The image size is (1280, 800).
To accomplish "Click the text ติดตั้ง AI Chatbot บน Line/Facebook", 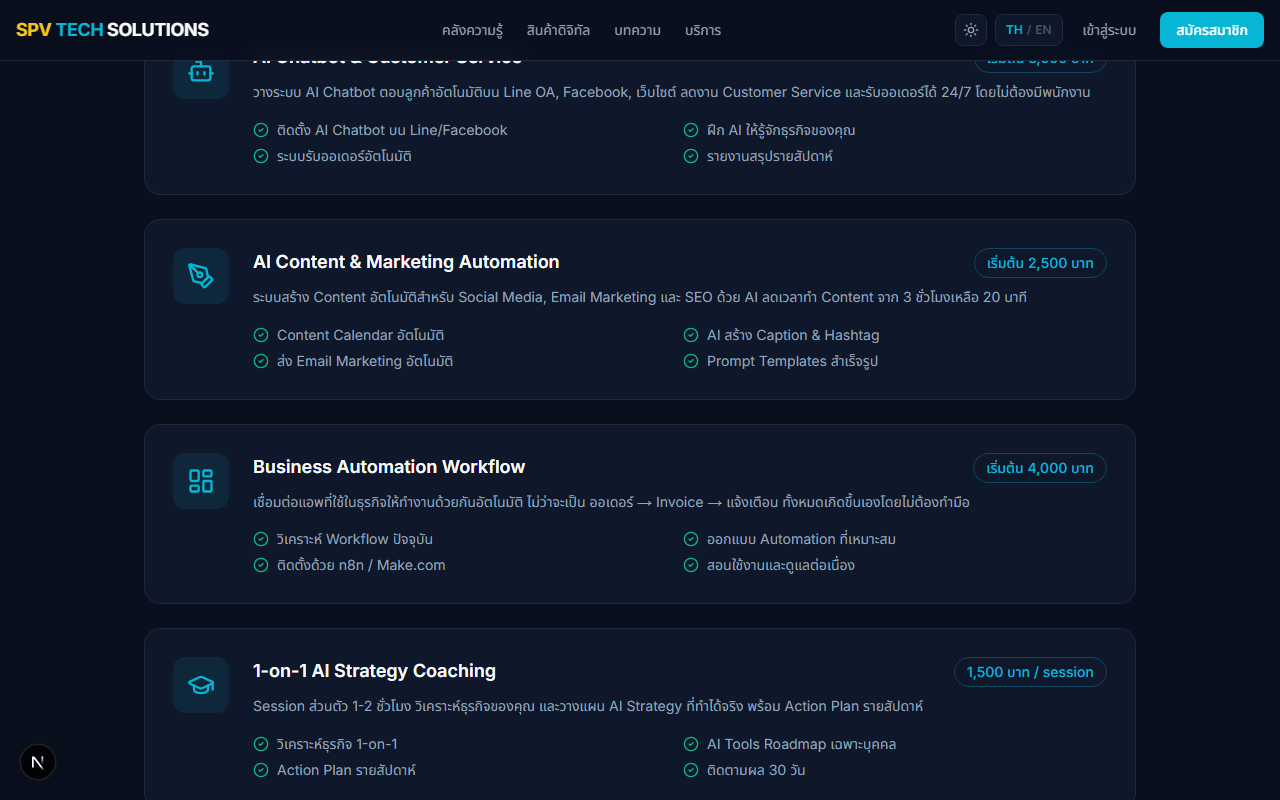I will coord(392,130).
